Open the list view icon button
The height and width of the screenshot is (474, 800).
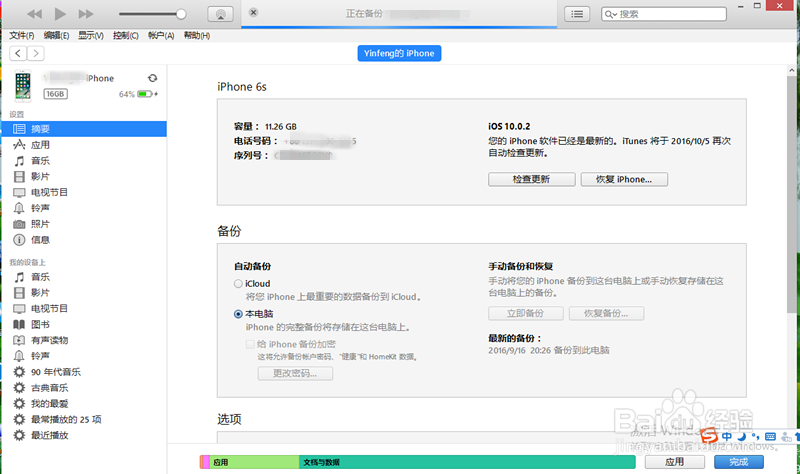tap(577, 14)
